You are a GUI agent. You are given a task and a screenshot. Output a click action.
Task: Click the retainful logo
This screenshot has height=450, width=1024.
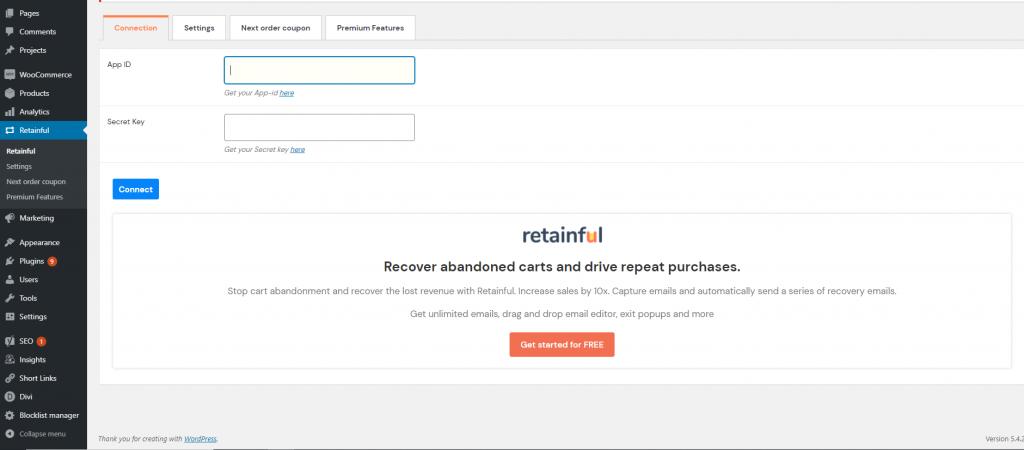pyautogui.click(x=562, y=234)
